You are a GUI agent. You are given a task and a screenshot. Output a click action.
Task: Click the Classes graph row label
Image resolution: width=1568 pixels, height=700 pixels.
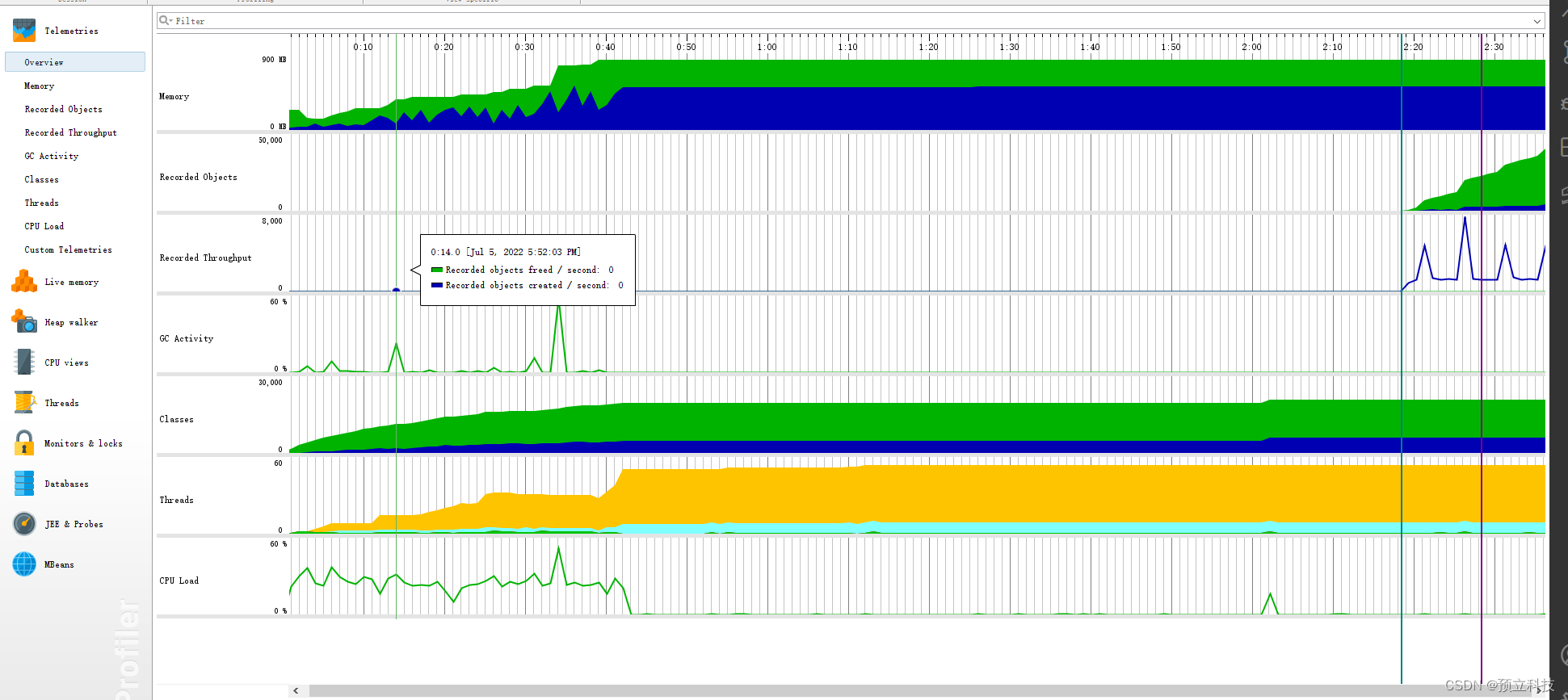click(176, 419)
